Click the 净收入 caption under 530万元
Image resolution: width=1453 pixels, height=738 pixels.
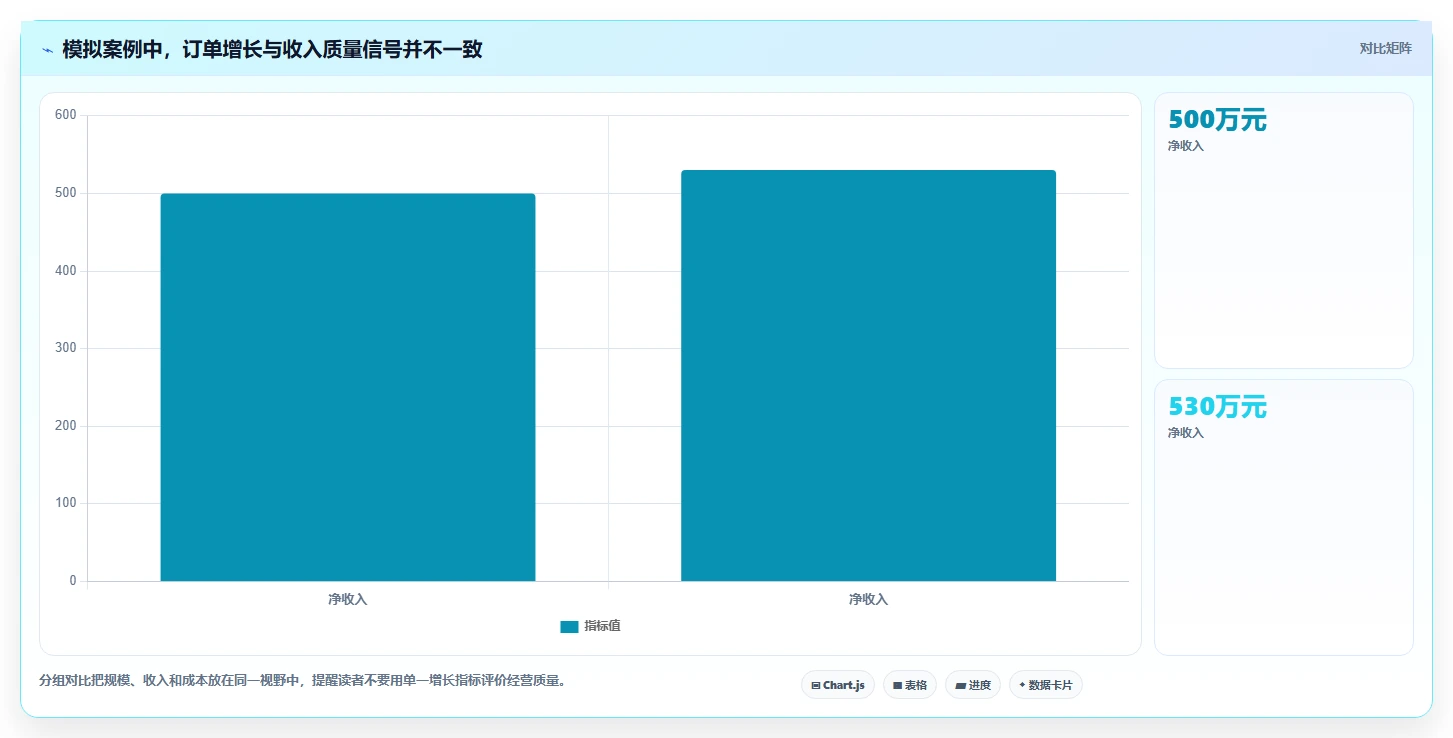coord(1186,433)
